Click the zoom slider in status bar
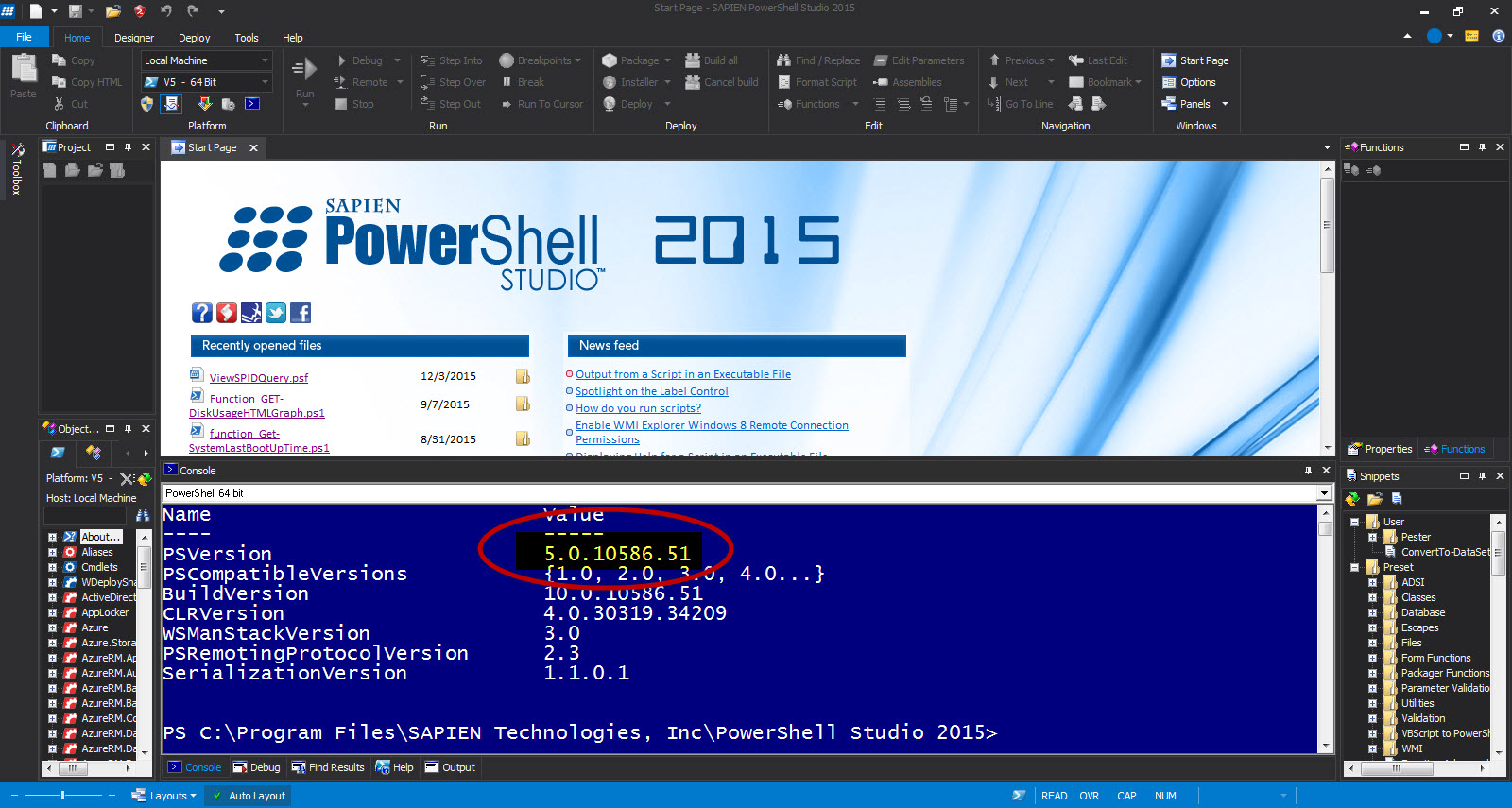 (x=62, y=796)
